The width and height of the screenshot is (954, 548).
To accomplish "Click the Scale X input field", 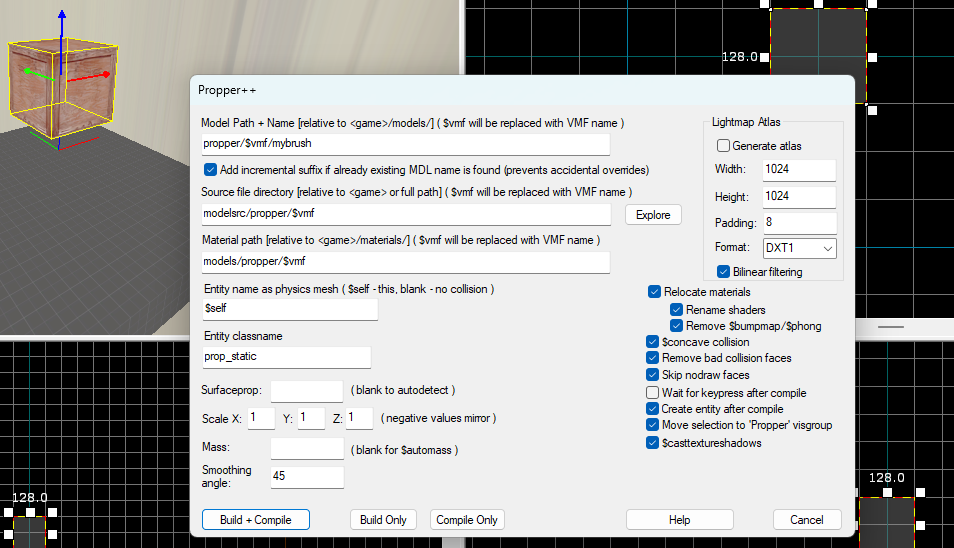I will pos(261,418).
